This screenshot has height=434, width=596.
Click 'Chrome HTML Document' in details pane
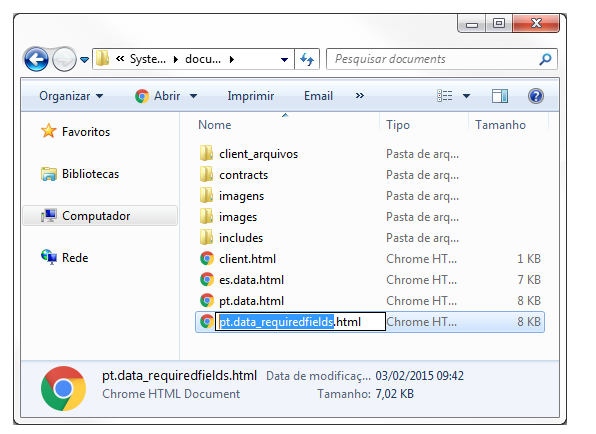[x=171, y=394]
